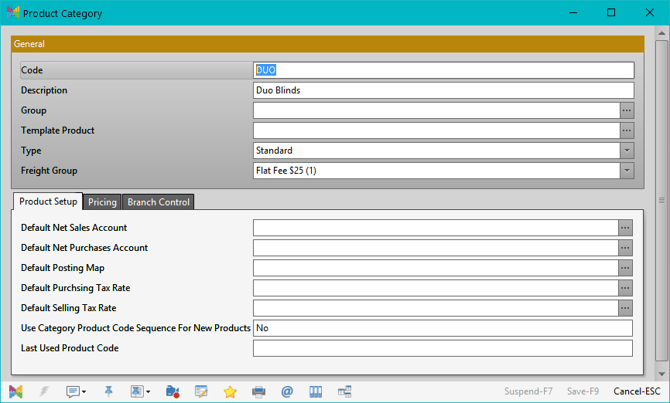The width and height of the screenshot is (670, 403).
Task: Click the Description field Duo Blinds
Action: pos(444,90)
